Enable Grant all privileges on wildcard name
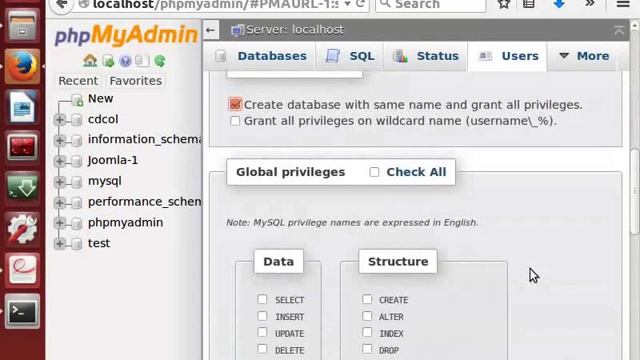This screenshot has width=640, height=360. pos(235,121)
